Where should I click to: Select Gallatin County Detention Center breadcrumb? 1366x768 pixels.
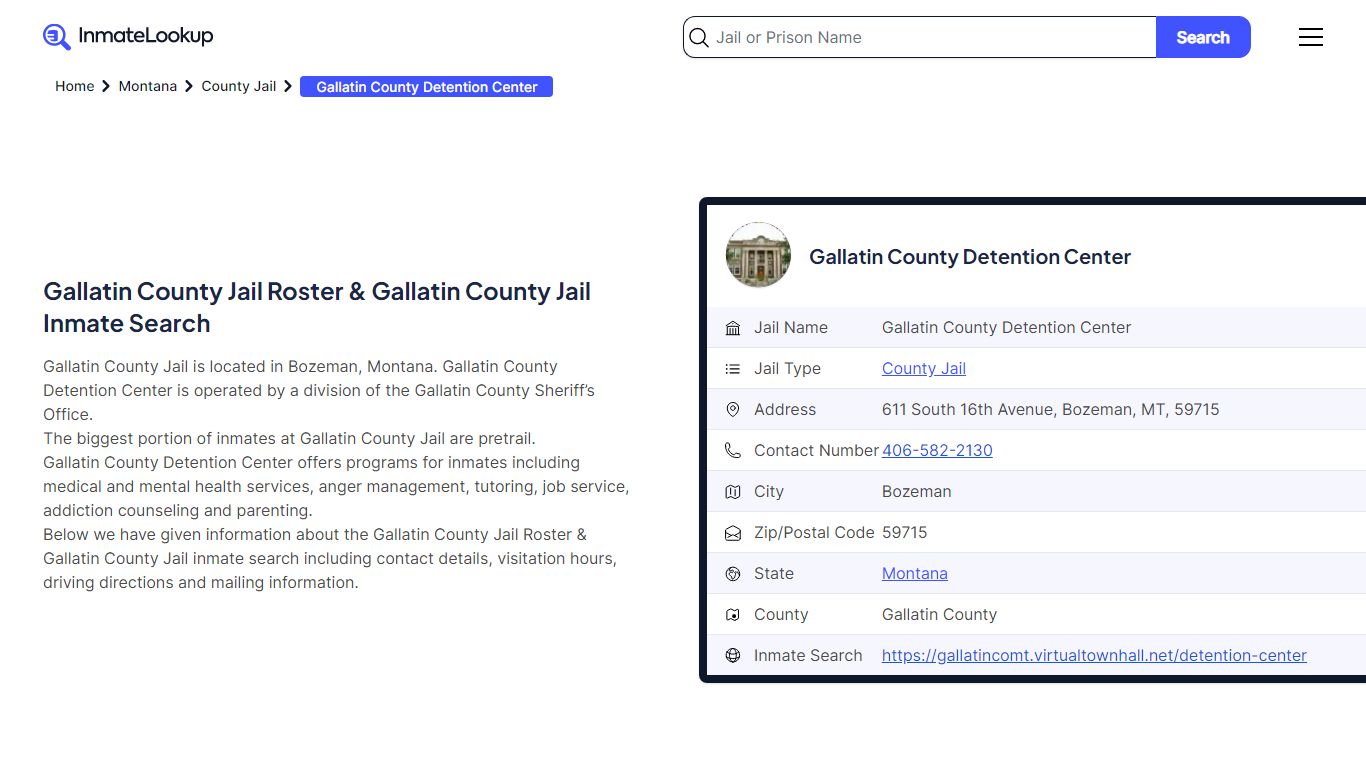[427, 87]
